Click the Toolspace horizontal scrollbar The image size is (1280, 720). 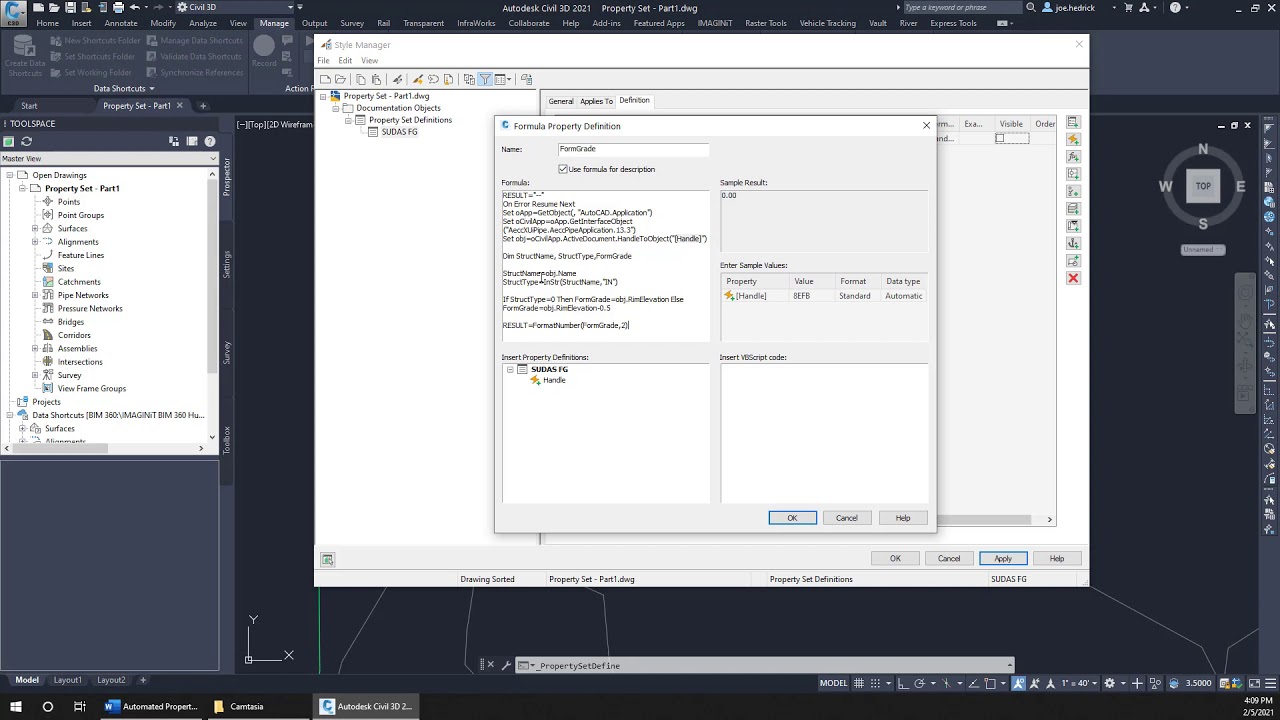(60, 448)
